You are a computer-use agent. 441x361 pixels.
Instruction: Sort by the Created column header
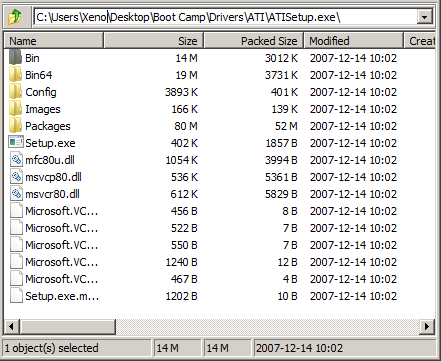(420, 41)
